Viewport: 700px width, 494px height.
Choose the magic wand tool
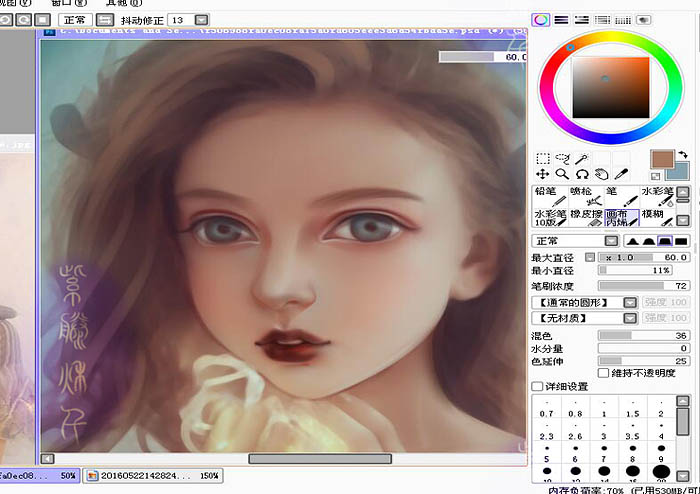[582, 158]
